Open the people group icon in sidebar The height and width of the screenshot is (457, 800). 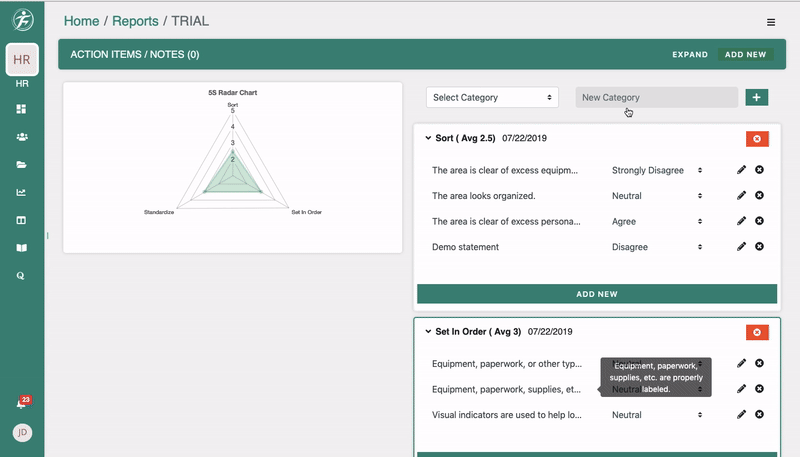click(21, 137)
